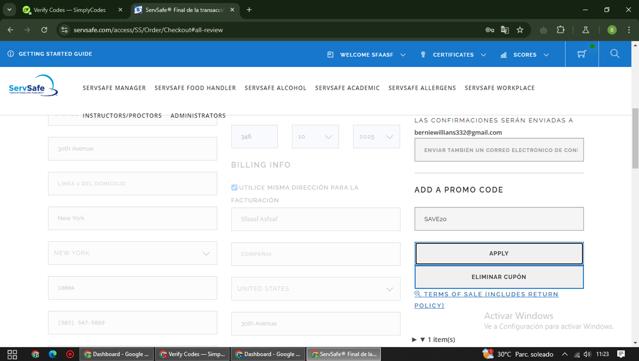Image resolution: width=639 pixels, height=361 pixels.
Task: Click the ServSafe logo
Action: coord(33,86)
